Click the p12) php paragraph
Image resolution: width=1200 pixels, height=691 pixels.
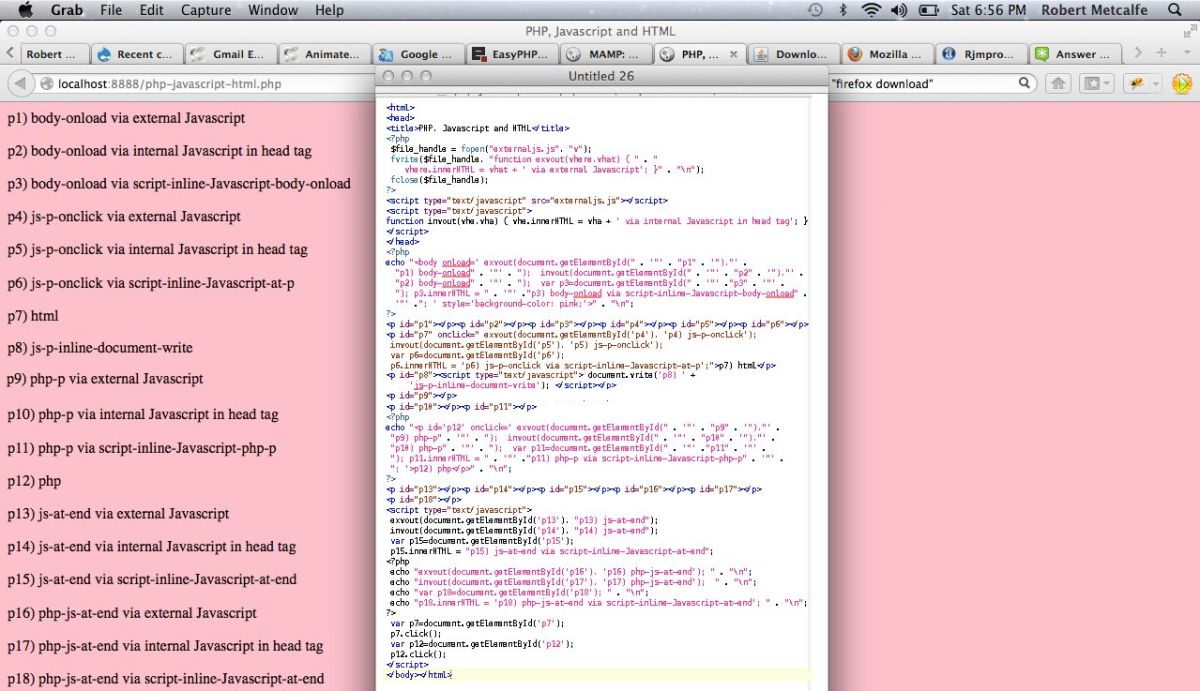click(34, 481)
